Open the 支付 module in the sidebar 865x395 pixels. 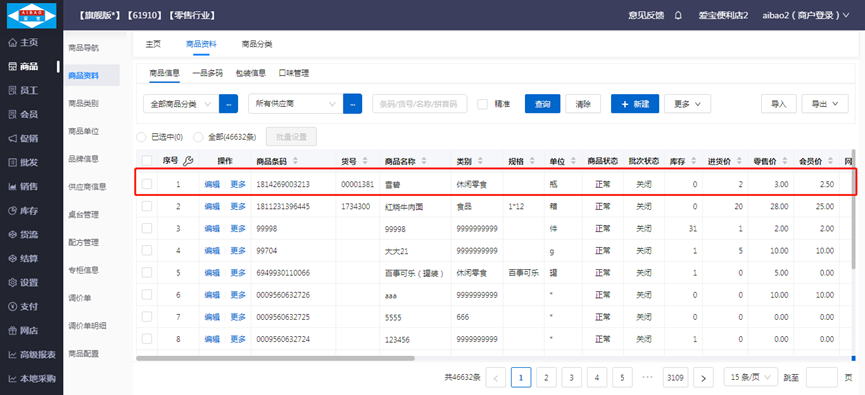(23, 307)
